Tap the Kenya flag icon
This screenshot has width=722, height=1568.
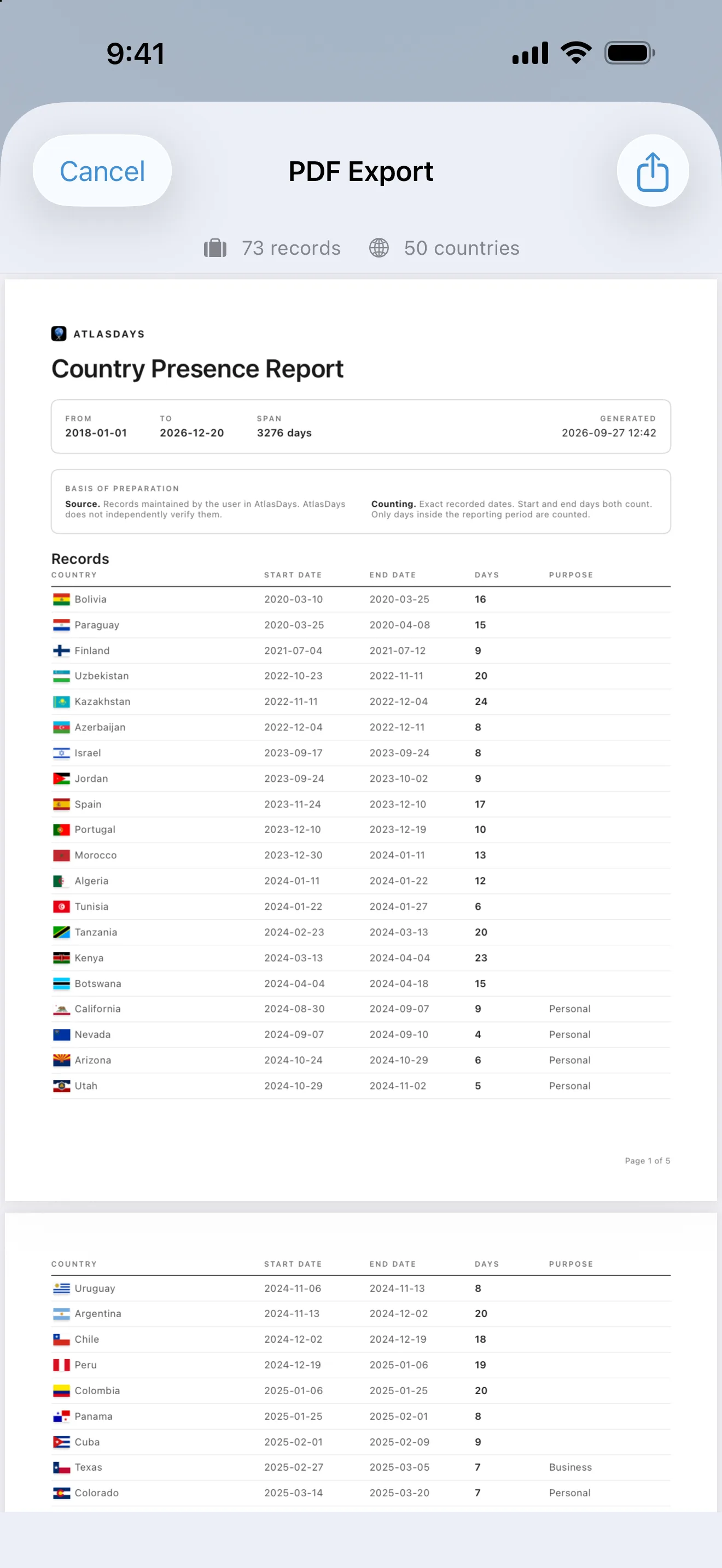tap(61, 958)
